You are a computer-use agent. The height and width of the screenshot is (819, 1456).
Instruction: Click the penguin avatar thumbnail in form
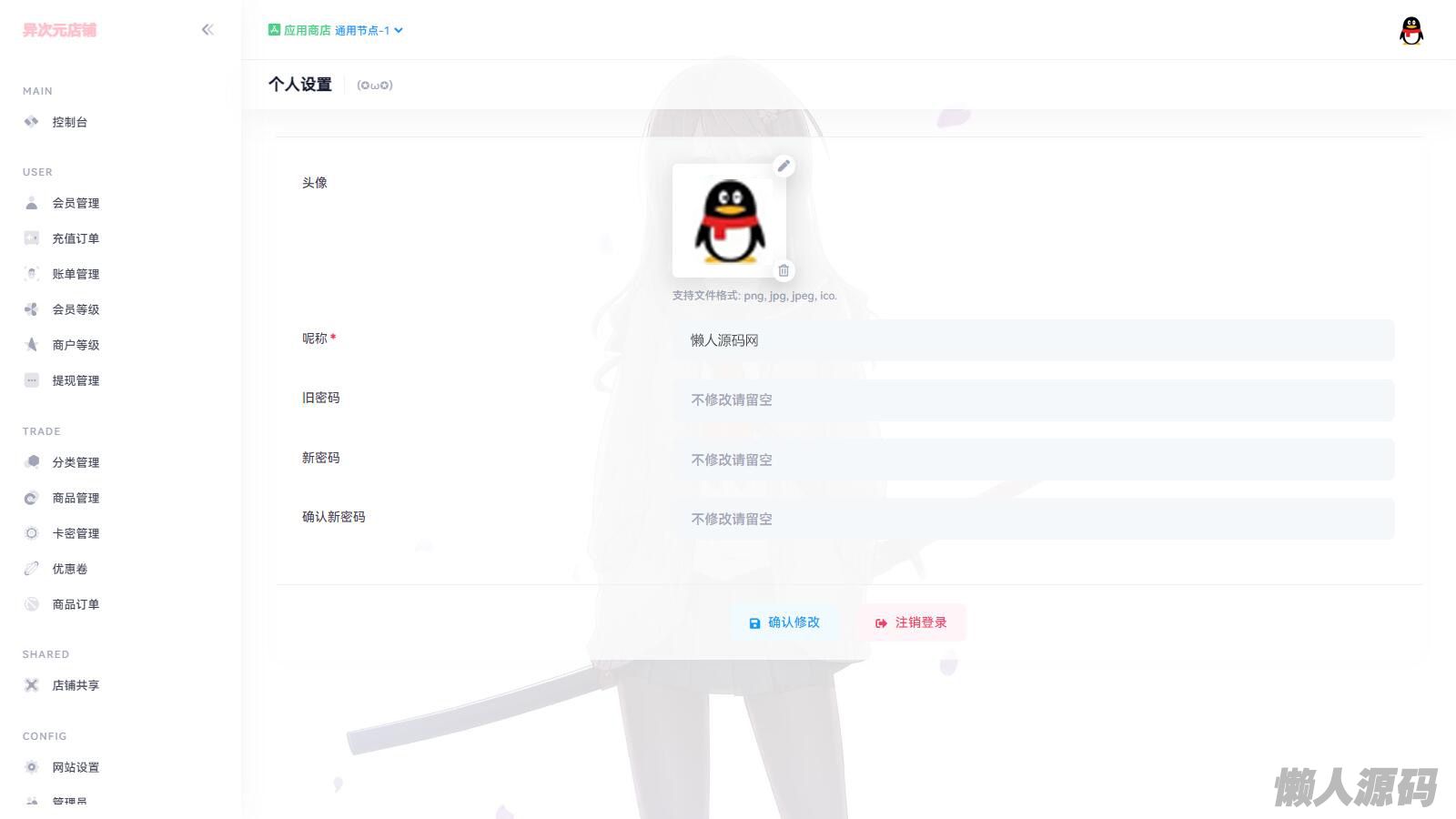coord(729,220)
